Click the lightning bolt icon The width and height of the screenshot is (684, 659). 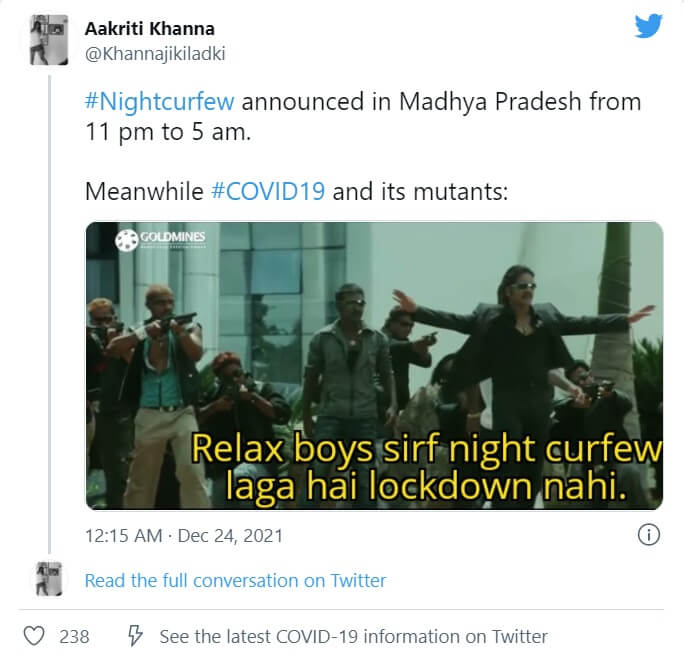point(135,636)
